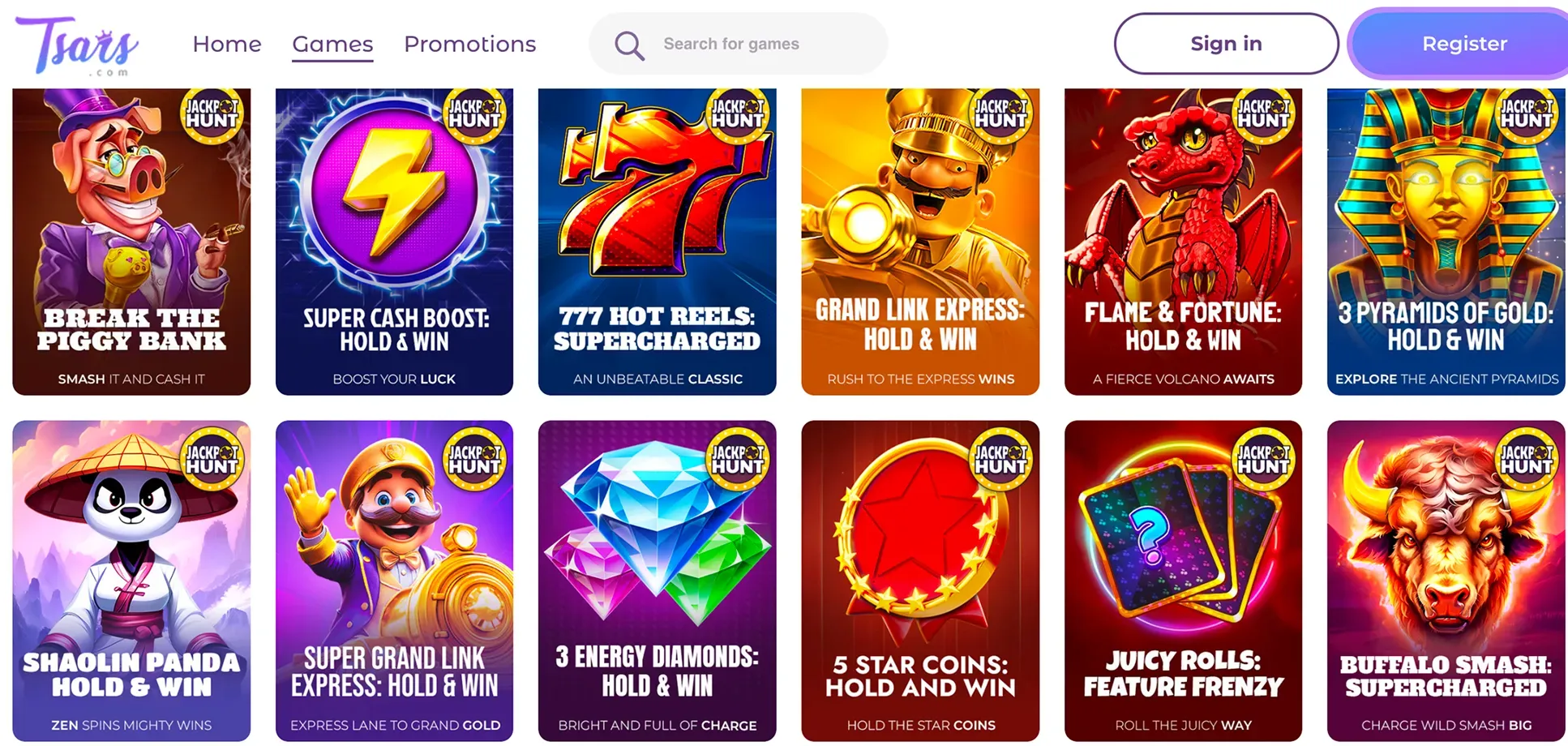The image size is (1568, 746).
Task: Click Jackpot Hunt badge on 777 Hot Reels
Action: pyautogui.click(x=737, y=114)
